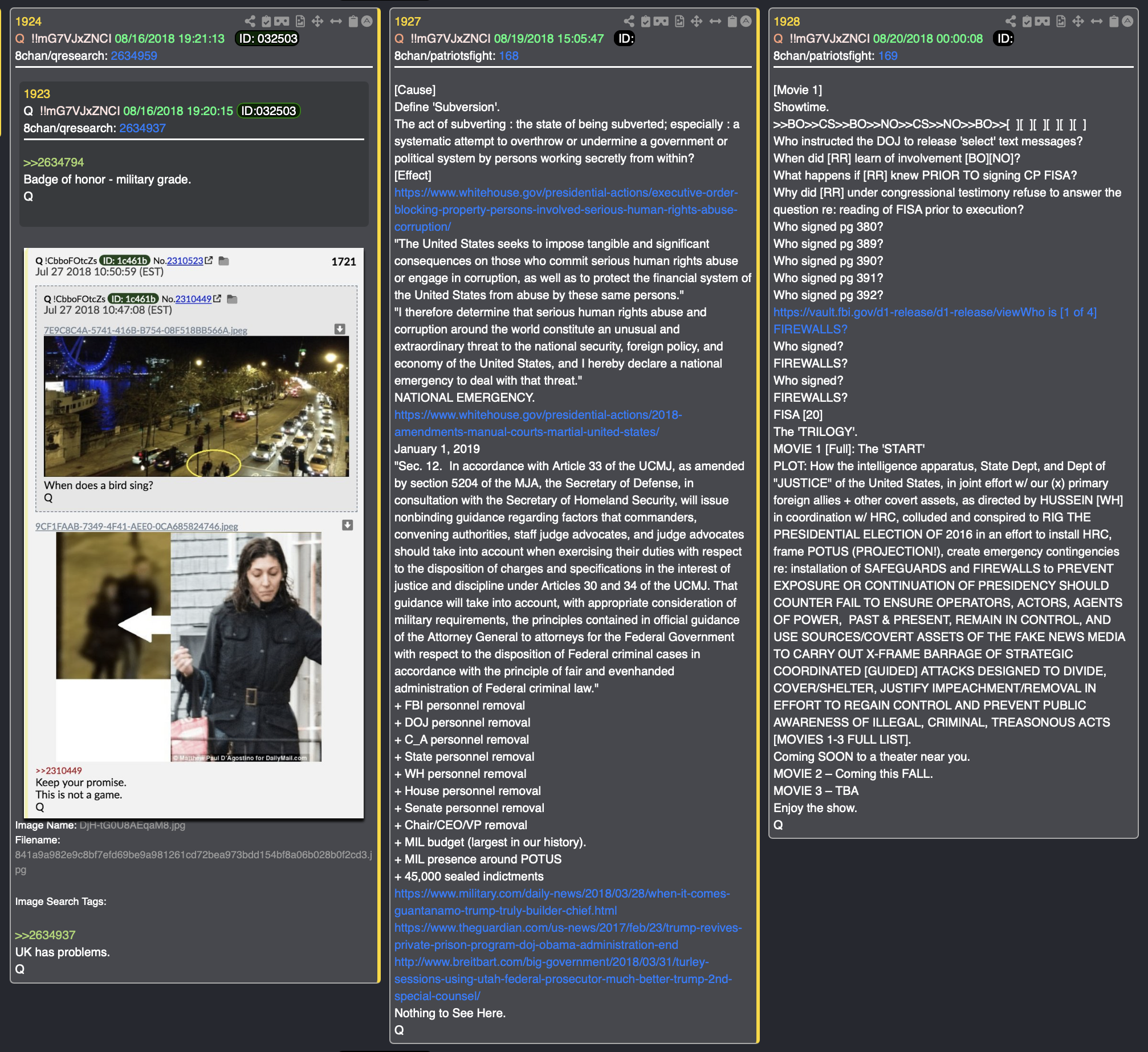
Task: Click the clipboard-check icon on post 1928
Action: (1027, 22)
